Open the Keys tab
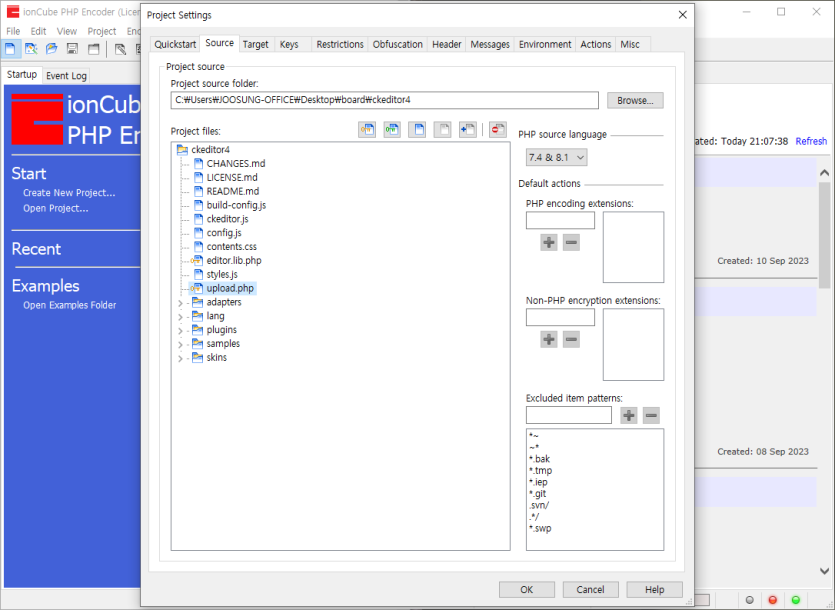The width and height of the screenshot is (835, 610). [289, 44]
